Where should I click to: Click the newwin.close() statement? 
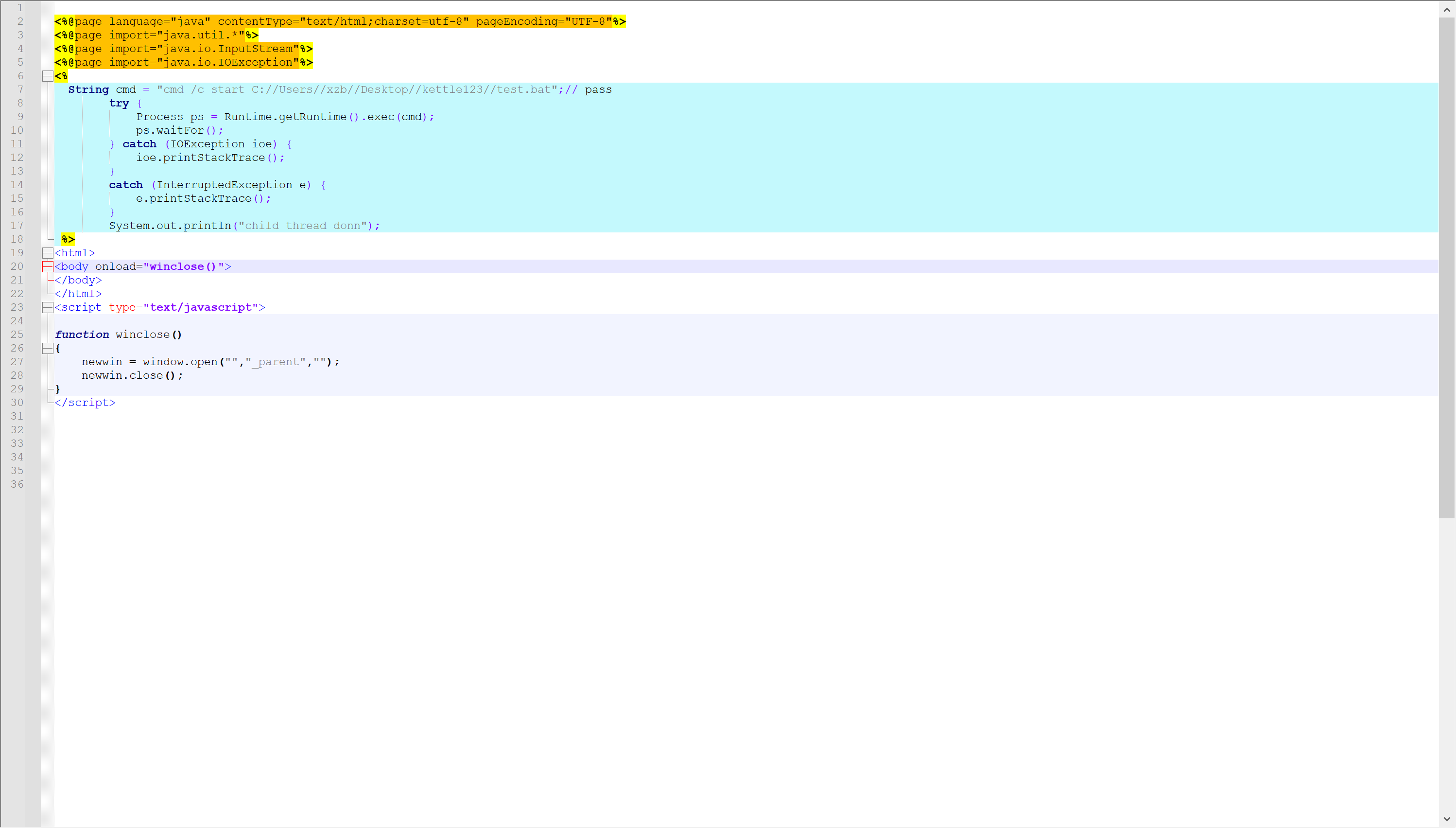(132, 376)
